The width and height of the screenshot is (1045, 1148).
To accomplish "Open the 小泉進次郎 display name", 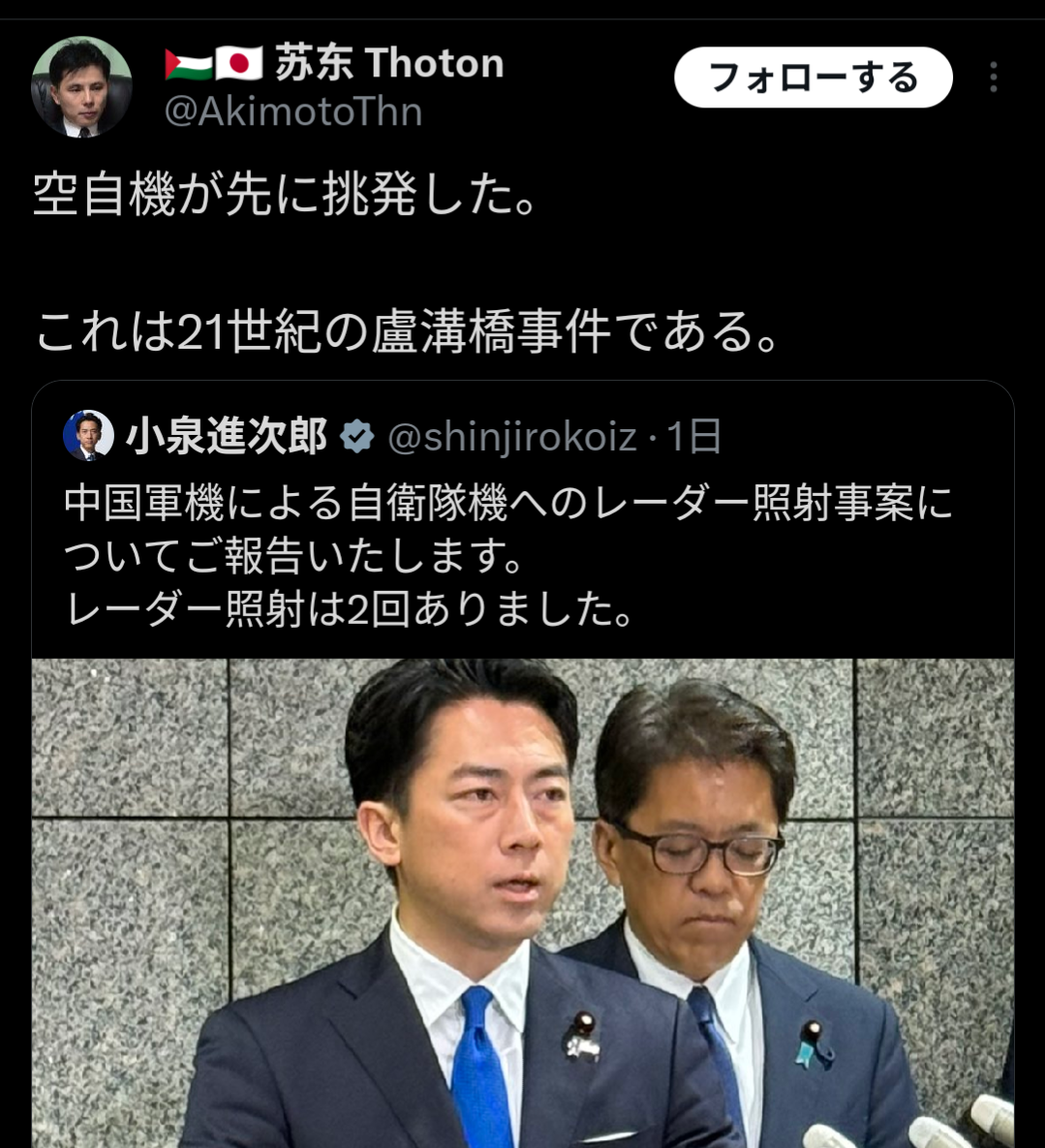I will (226, 436).
